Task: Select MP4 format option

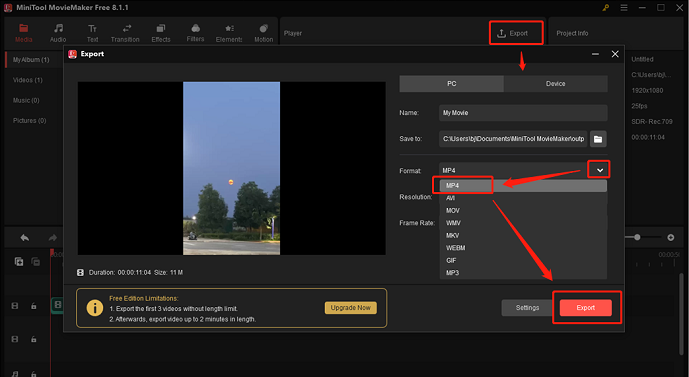Action: click(523, 185)
